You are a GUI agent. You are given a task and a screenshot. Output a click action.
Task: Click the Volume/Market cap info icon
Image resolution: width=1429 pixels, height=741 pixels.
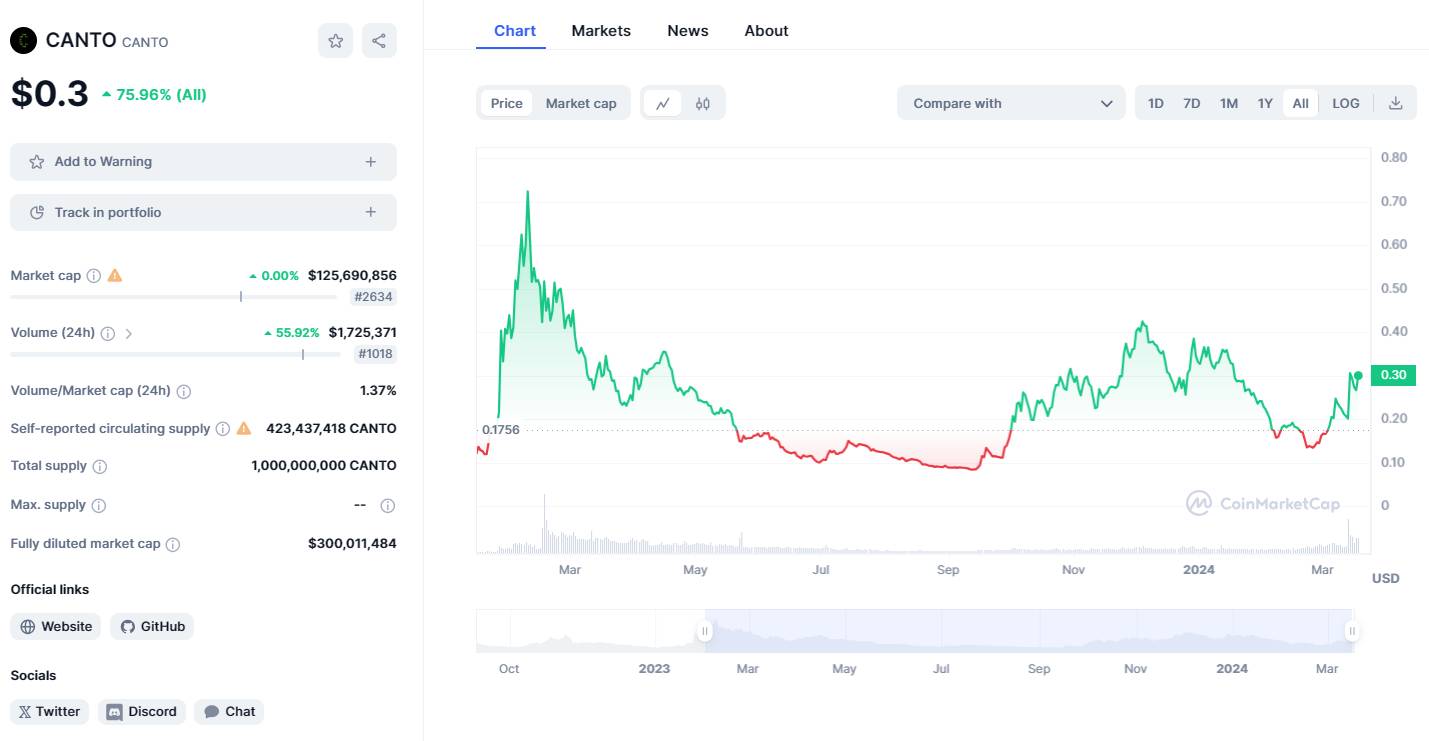pos(184,391)
